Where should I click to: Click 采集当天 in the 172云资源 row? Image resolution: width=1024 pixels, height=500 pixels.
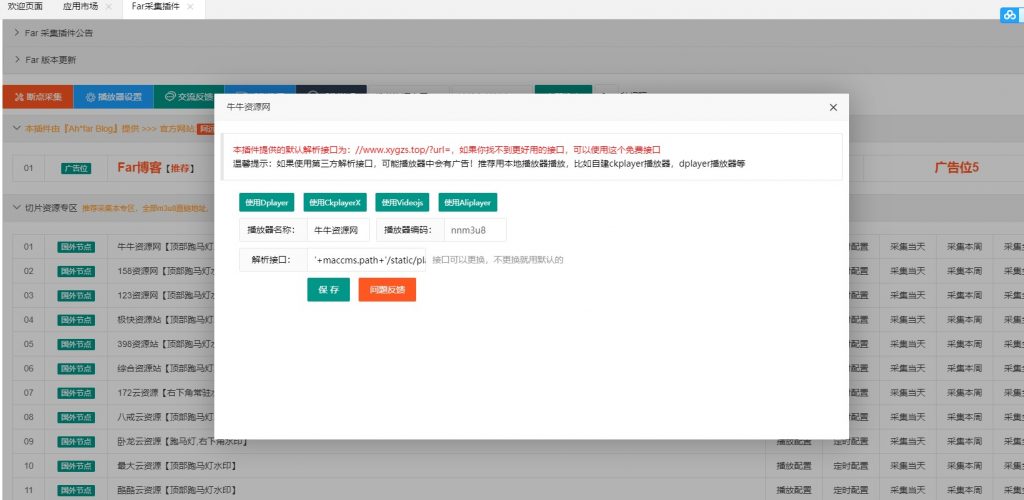pyautogui.click(x=908, y=393)
